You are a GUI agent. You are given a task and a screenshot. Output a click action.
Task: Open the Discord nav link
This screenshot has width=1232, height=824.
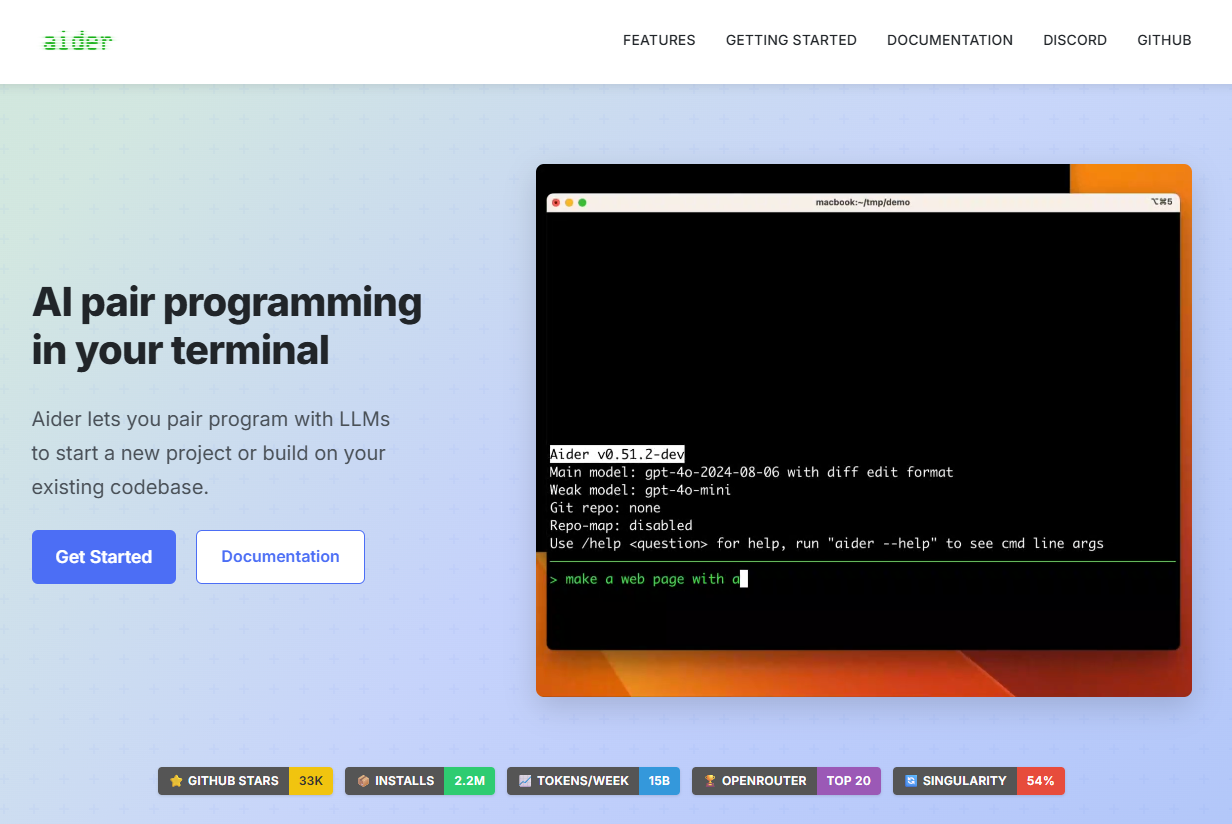click(1075, 40)
